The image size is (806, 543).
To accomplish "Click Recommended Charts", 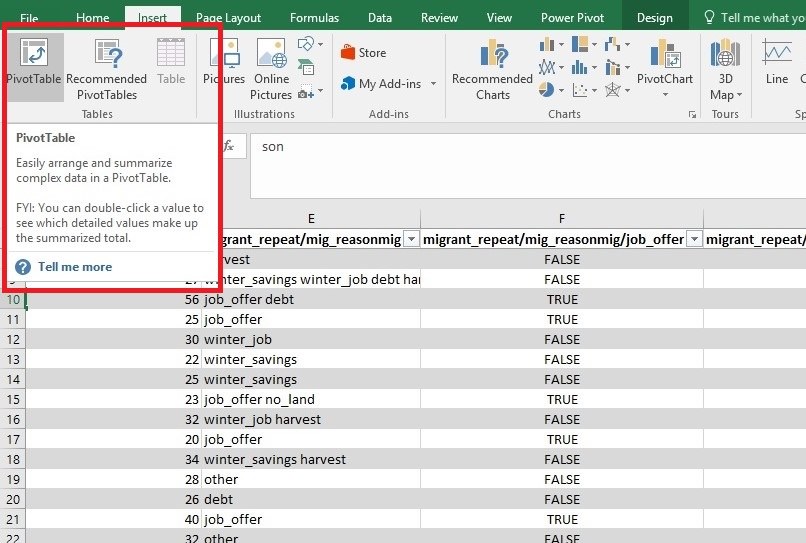I will pos(492,69).
